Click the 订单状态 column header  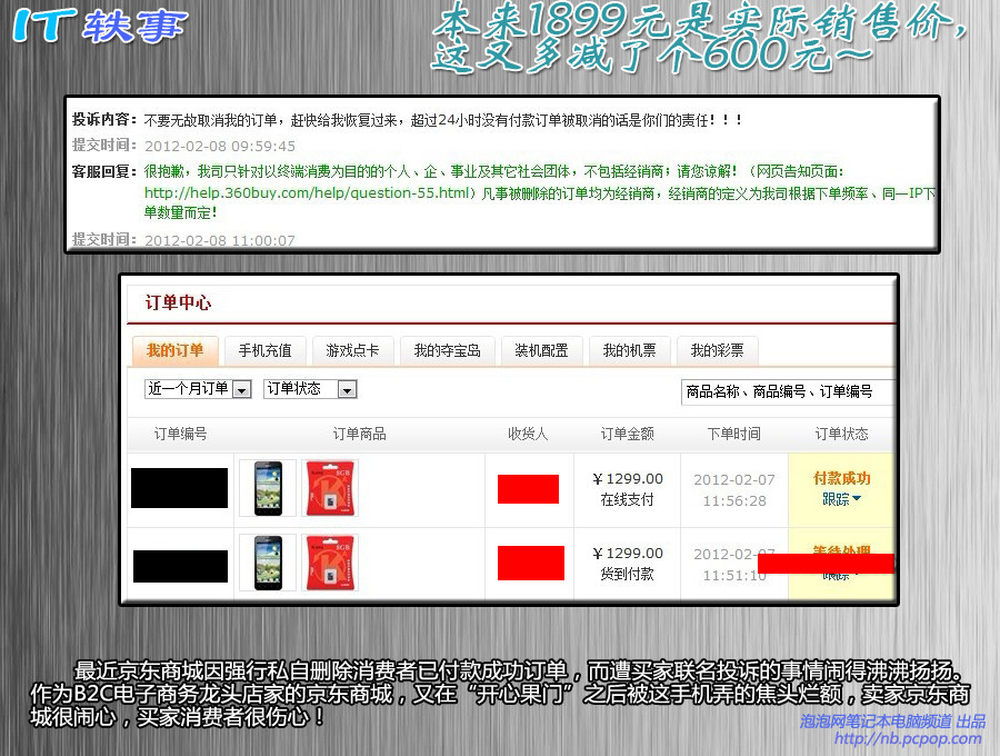(842, 434)
